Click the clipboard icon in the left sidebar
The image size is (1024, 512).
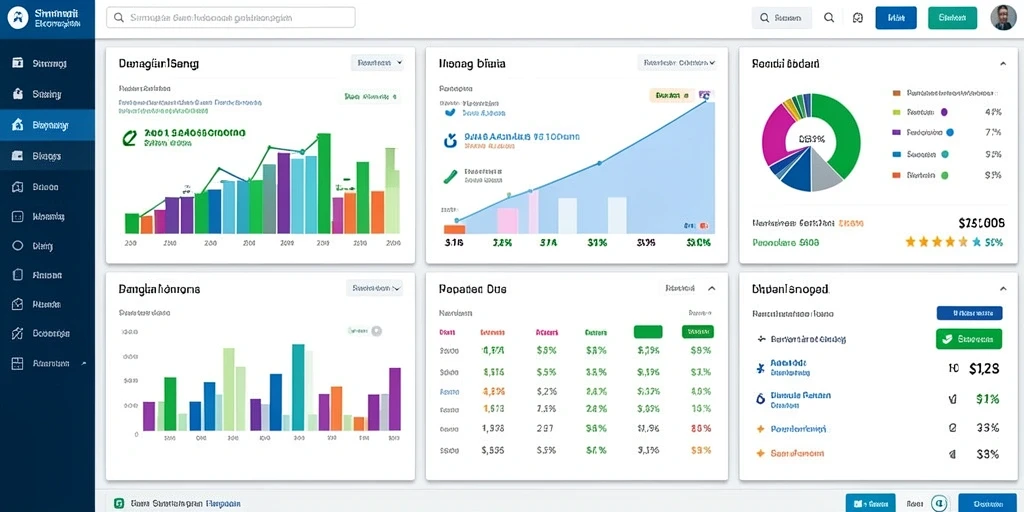pyautogui.click(x=18, y=274)
